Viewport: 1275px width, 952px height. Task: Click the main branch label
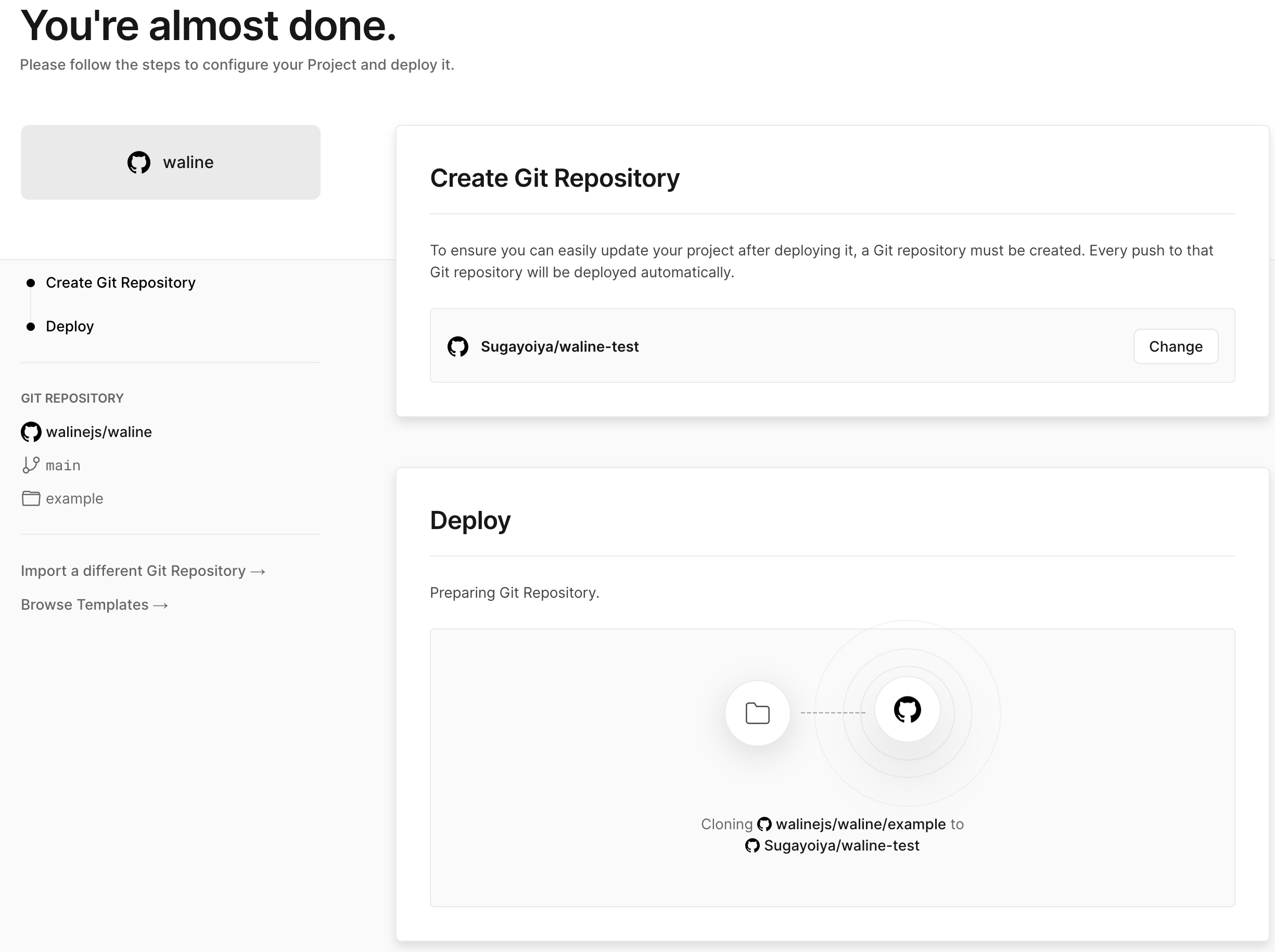coord(63,465)
